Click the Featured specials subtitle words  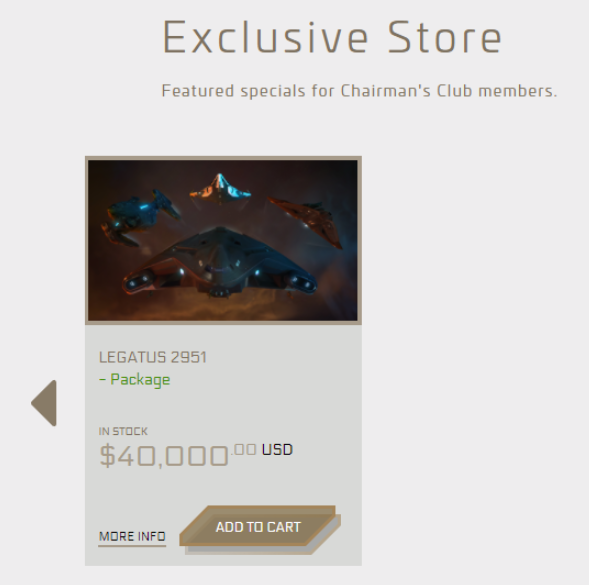[x=233, y=91]
